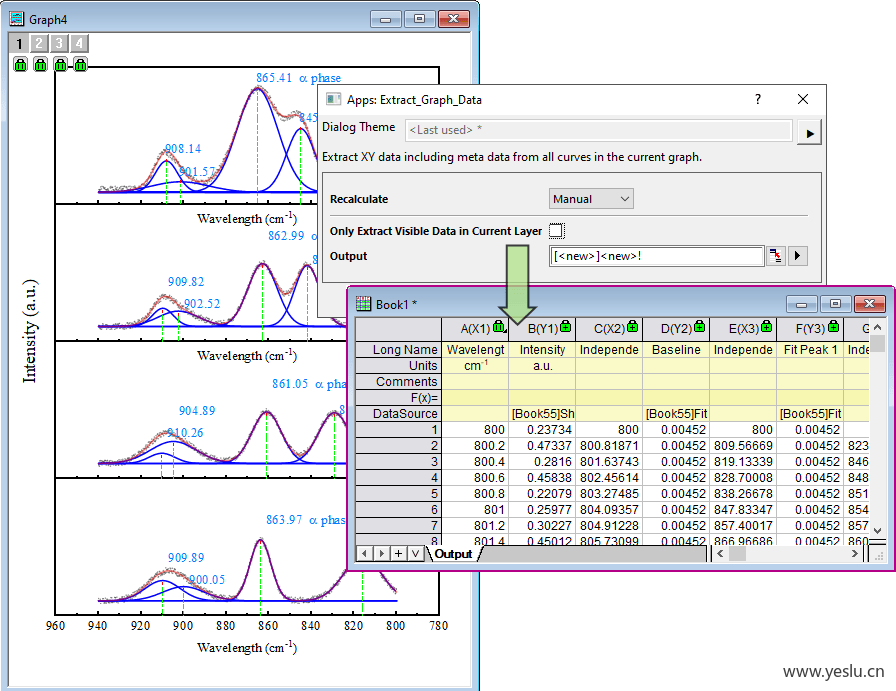This screenshot has height=691, width=896.
Task: Click the lock icon on column F(Y3)
Action: pos(834,326)
